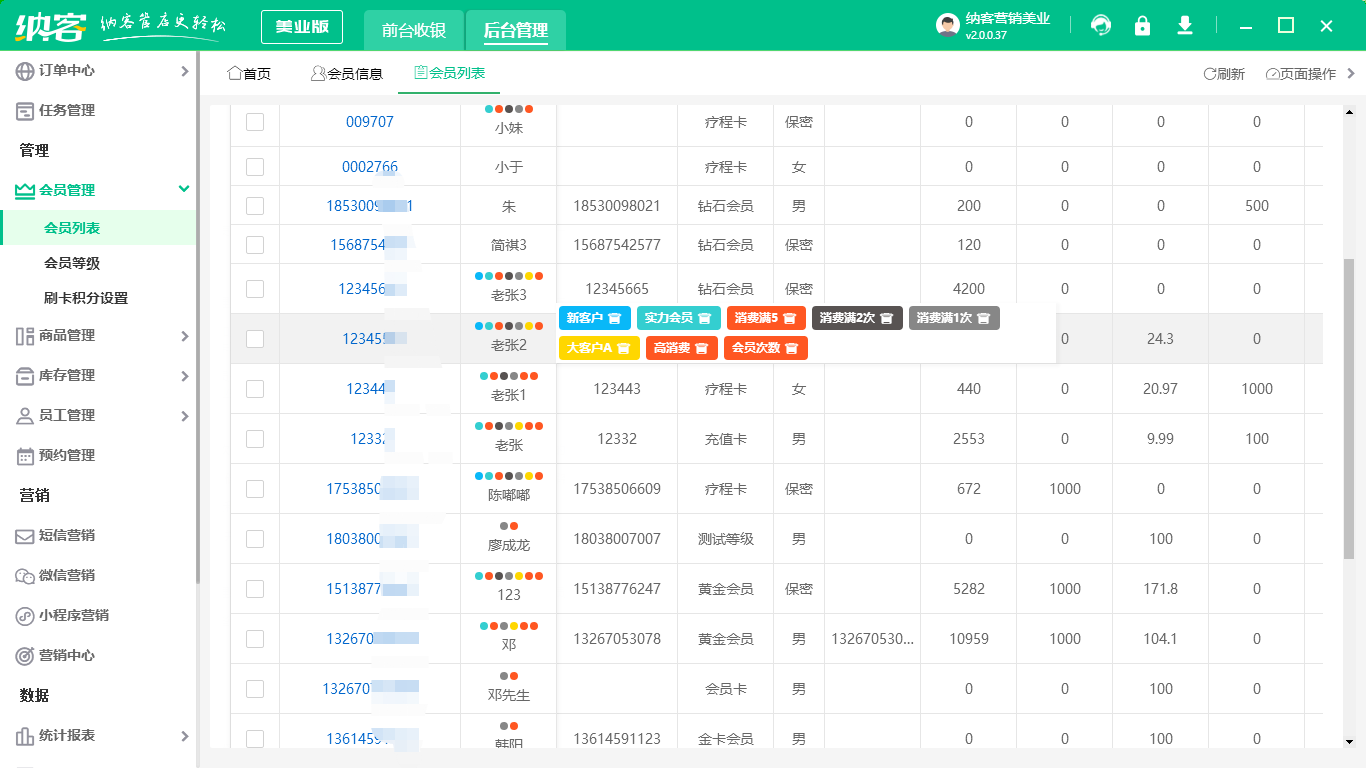Switch to 后台管理 tab
Image resolution: width=1366 pixels, height=768 pixels.
[516, 30]
